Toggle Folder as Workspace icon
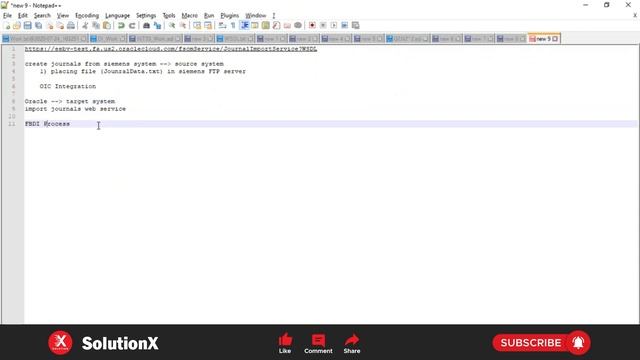This screenshot has width=640, height=360. tap(287, 25)
